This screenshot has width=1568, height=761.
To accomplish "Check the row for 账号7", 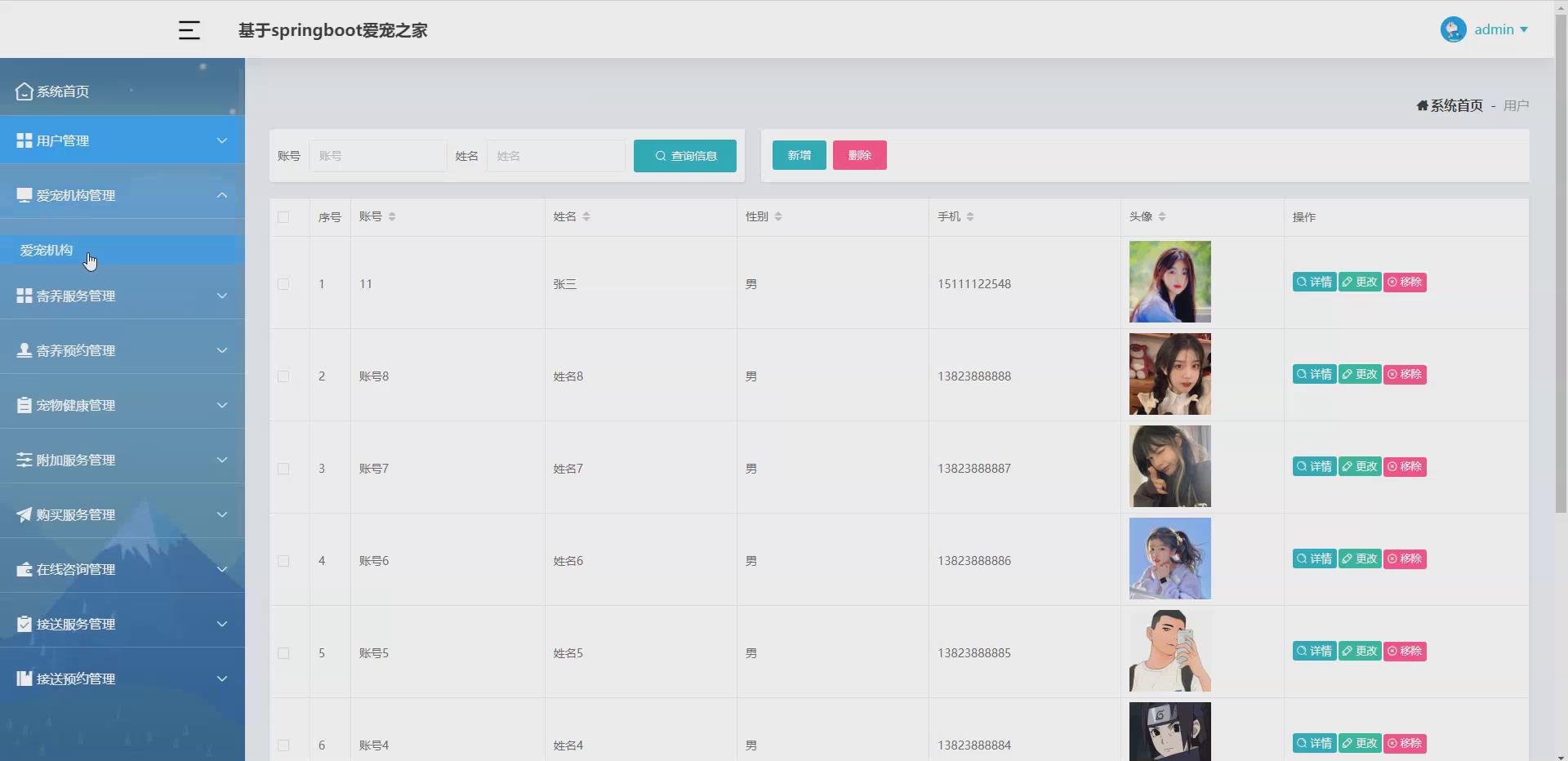I will [283, 469].
